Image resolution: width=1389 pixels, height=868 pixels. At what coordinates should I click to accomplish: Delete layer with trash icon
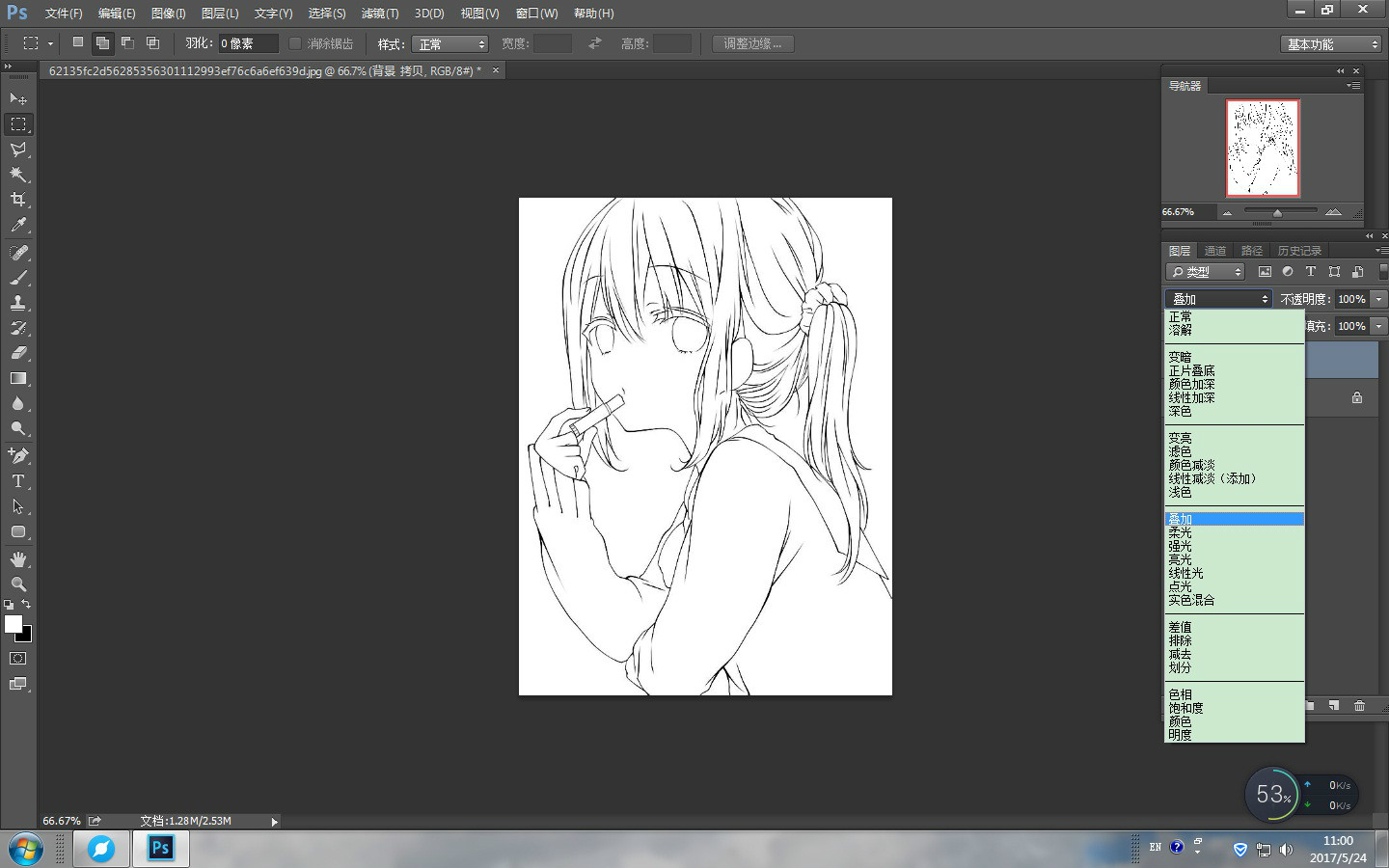[x=1359, y=706]
